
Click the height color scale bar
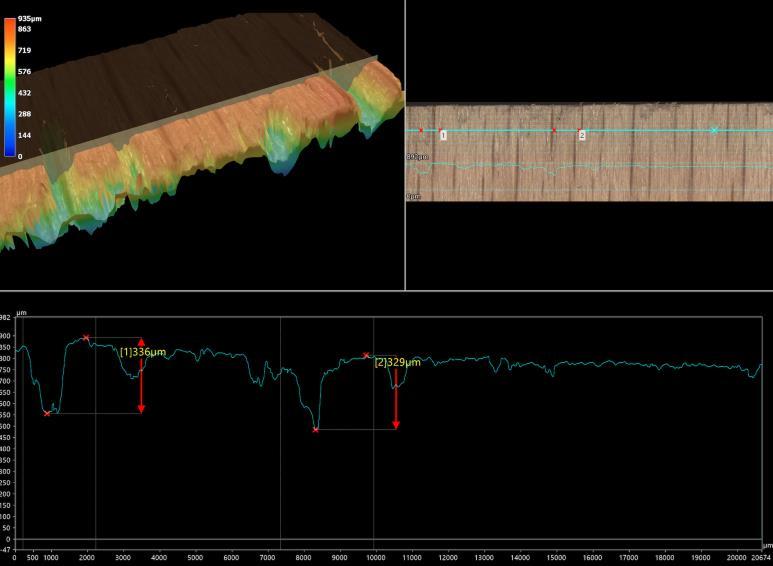pyautogui.click(x=10, y=88)
